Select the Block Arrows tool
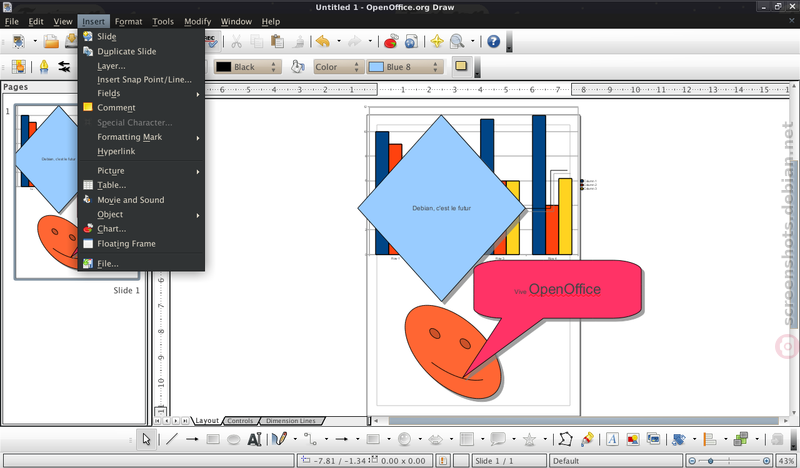The width and height of the screenshot is (800, 468). tap(435, 439)
